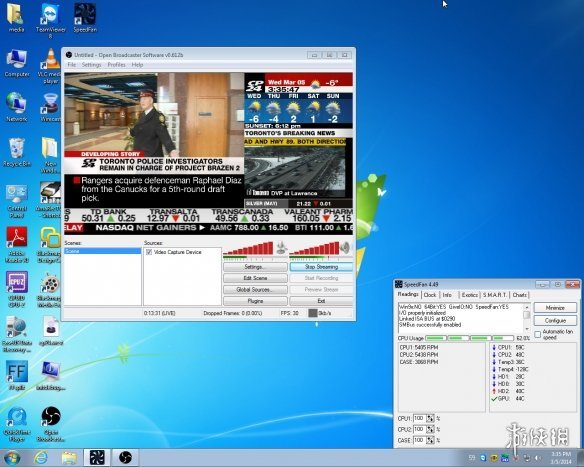Screen dimensions: 584x467
Task: Switch to the S.M.A.R.T. tab in SpeedFan
Action: [x=495, y=295]
